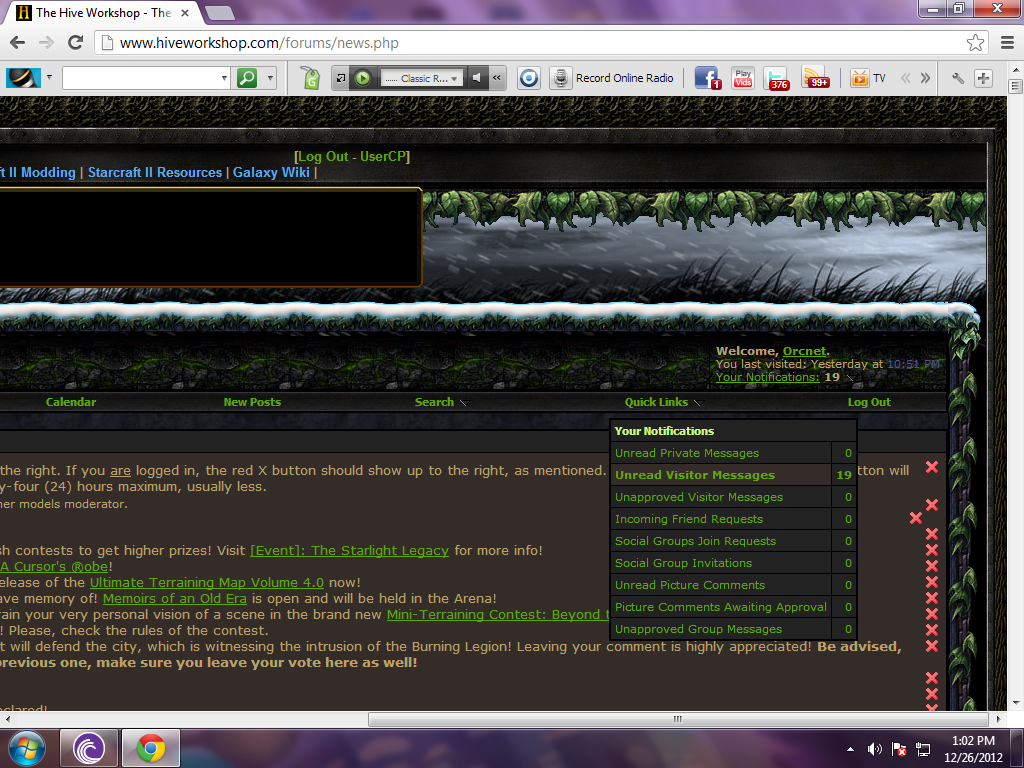This screenshot has width=1024, height=768.
Task: Open toolbar options wrench icon
Action: pos(958,78)
